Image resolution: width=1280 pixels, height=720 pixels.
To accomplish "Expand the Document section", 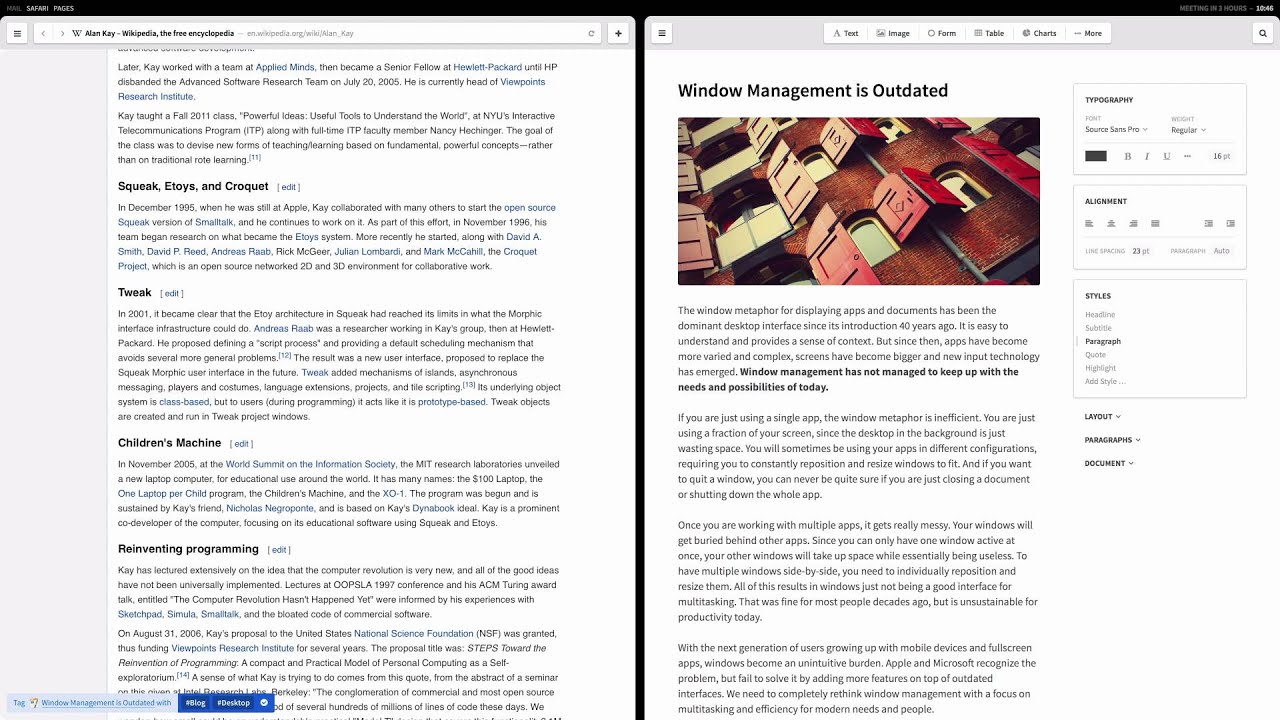I will tap(1109, 463).
